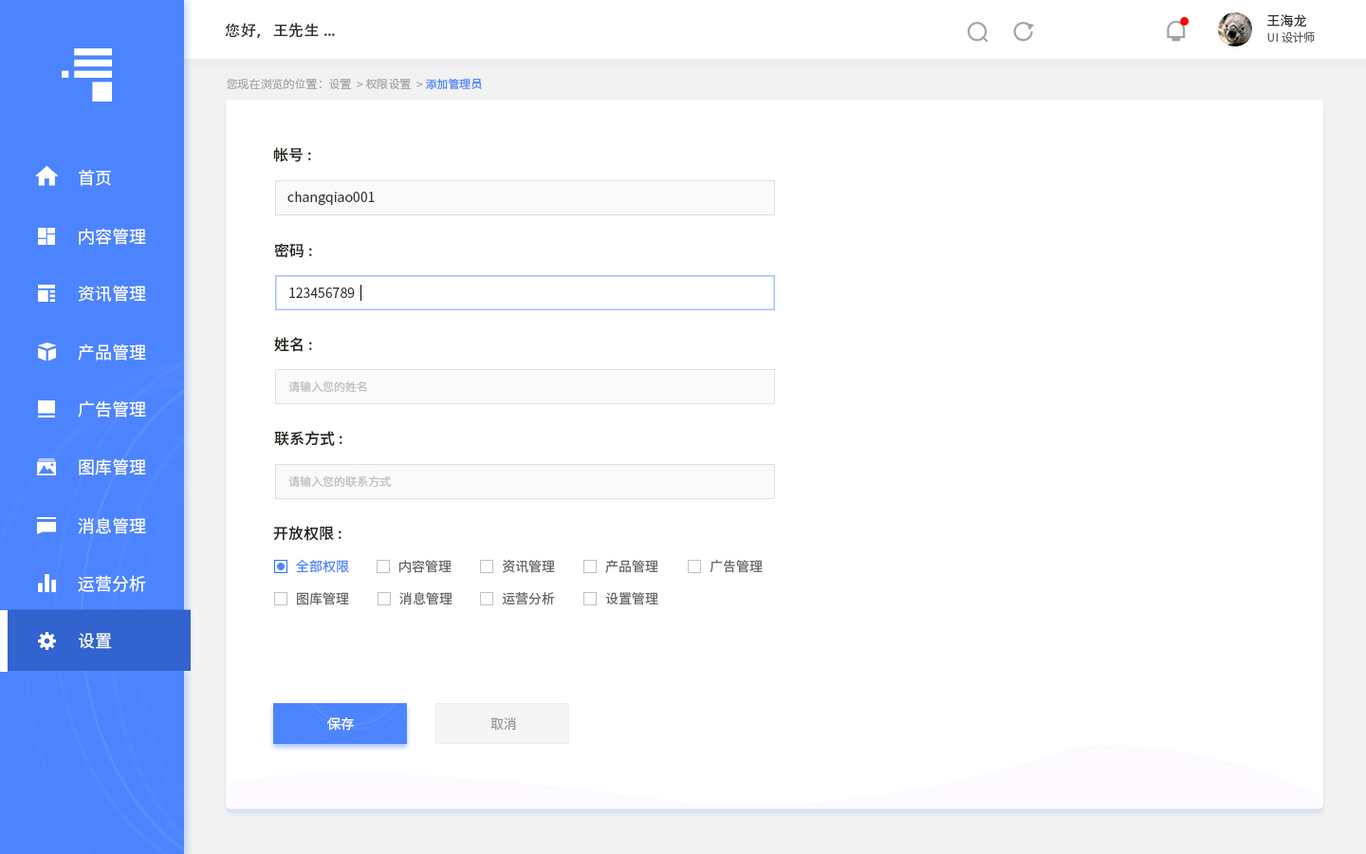
Task: Check the 图库管理 permission checkbox
Action: [281, 599]
